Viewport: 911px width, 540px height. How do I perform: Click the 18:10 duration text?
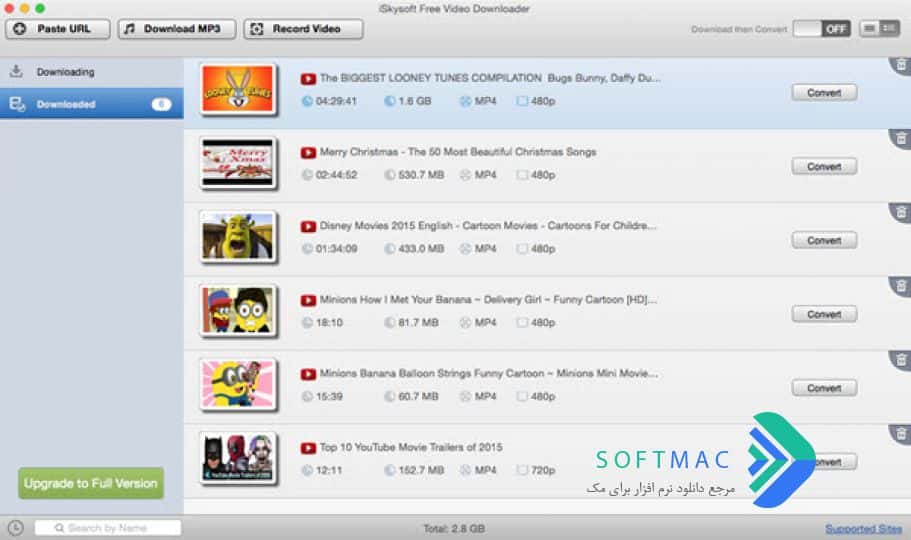click(329, 323)
